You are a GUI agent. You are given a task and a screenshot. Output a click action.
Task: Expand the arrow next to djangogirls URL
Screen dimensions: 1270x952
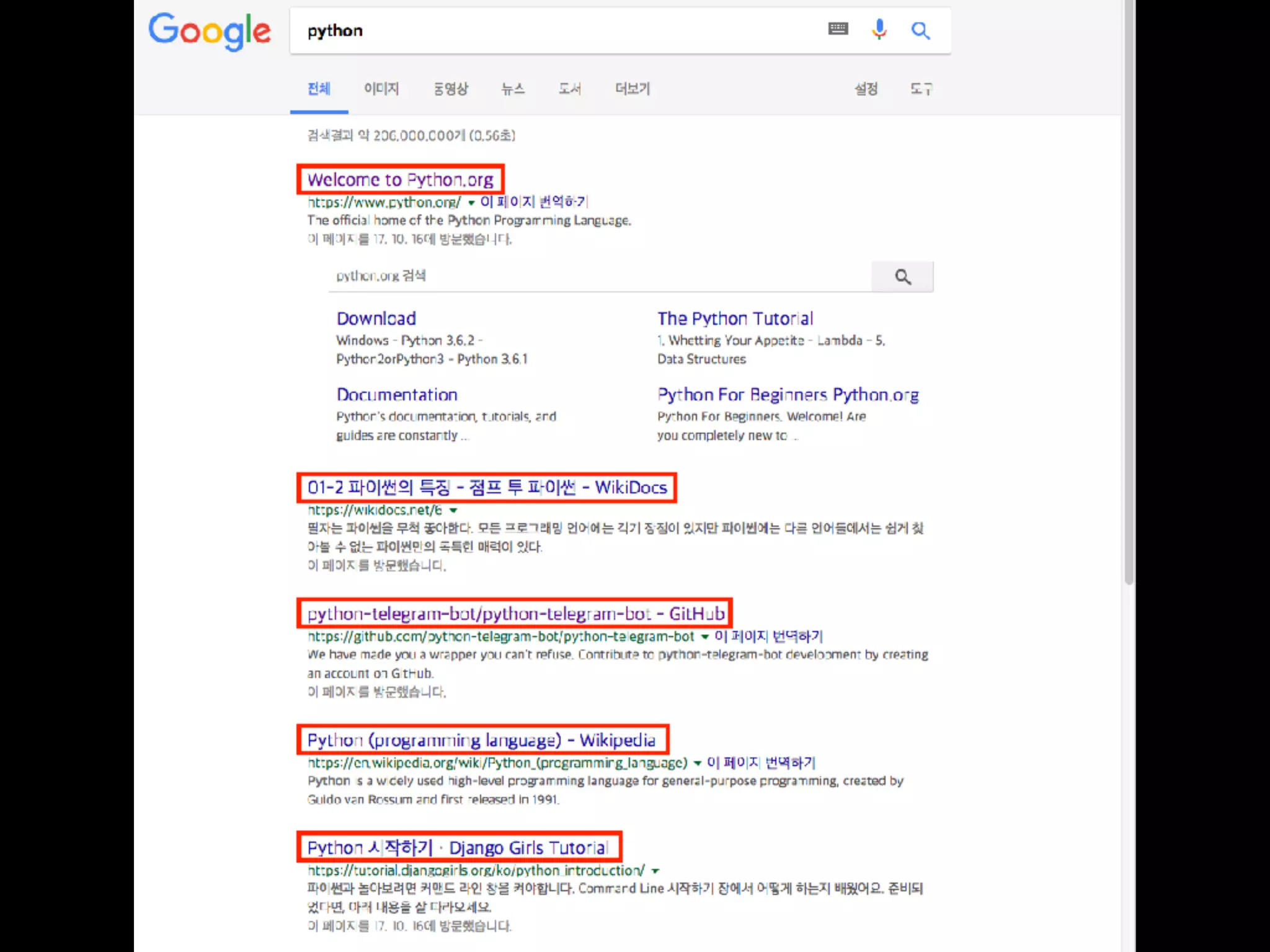tap(655, 871)
